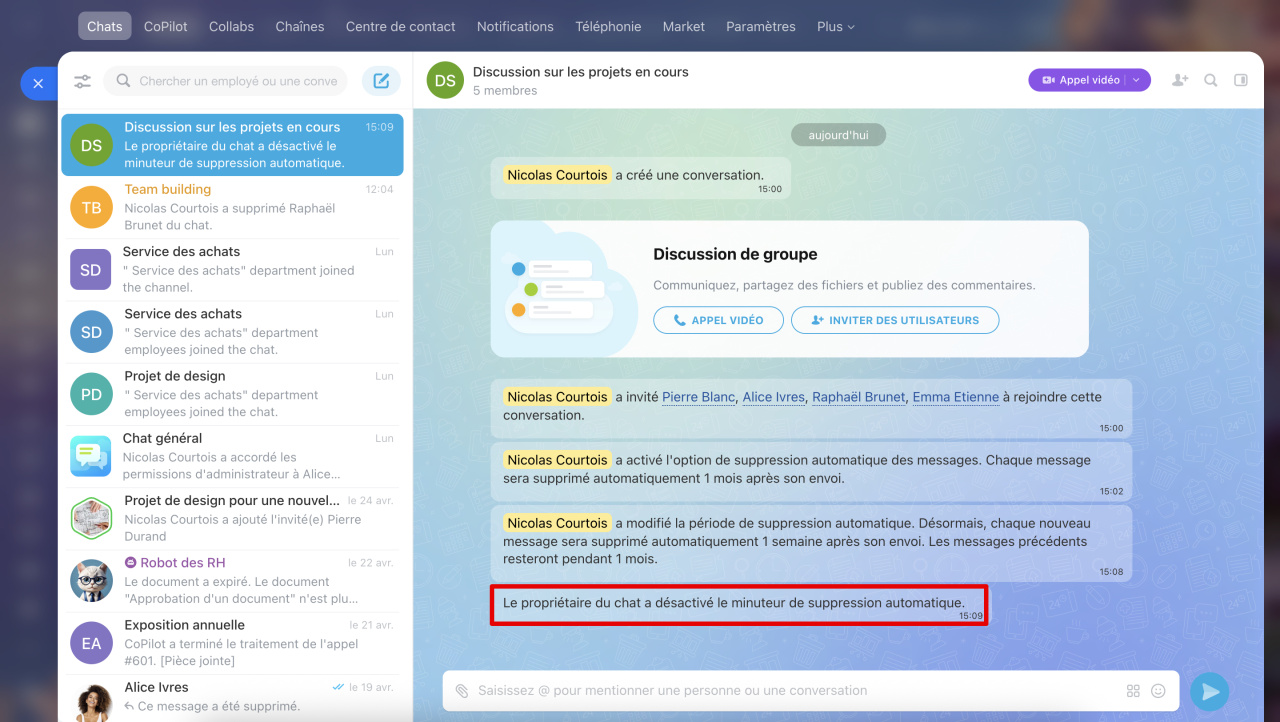
Task: Expand the Appel vidéo dropdown arrow
Action: coord(1137,80)
